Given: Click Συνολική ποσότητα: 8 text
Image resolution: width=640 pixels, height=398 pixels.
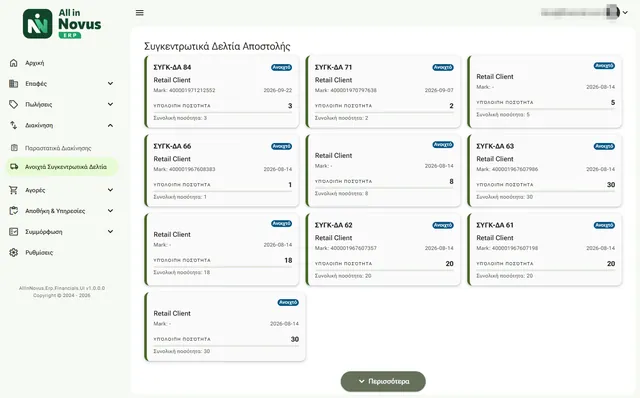Looking at the screenshot, I should pos(341,193).
